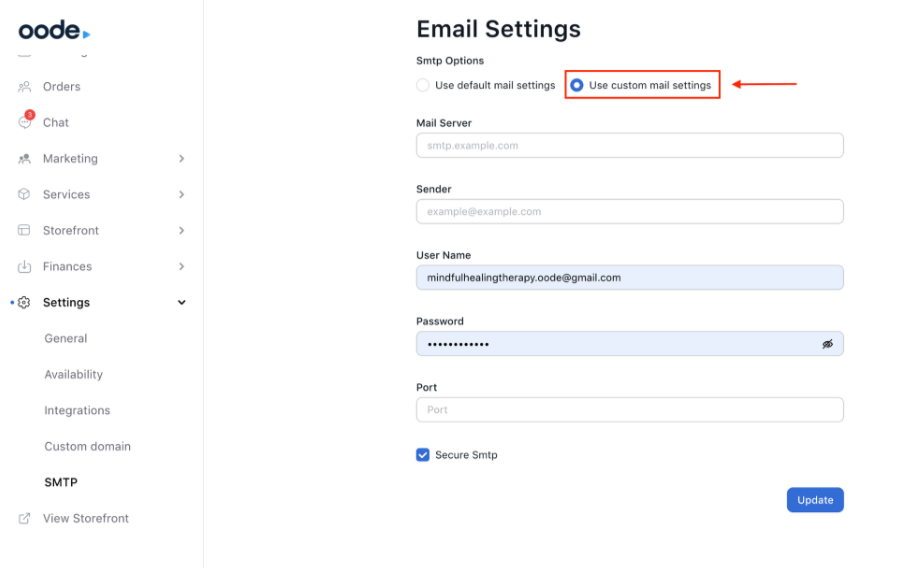Click the Storefront layout icon
Screen dimensions: 923x568
[25, 231]
